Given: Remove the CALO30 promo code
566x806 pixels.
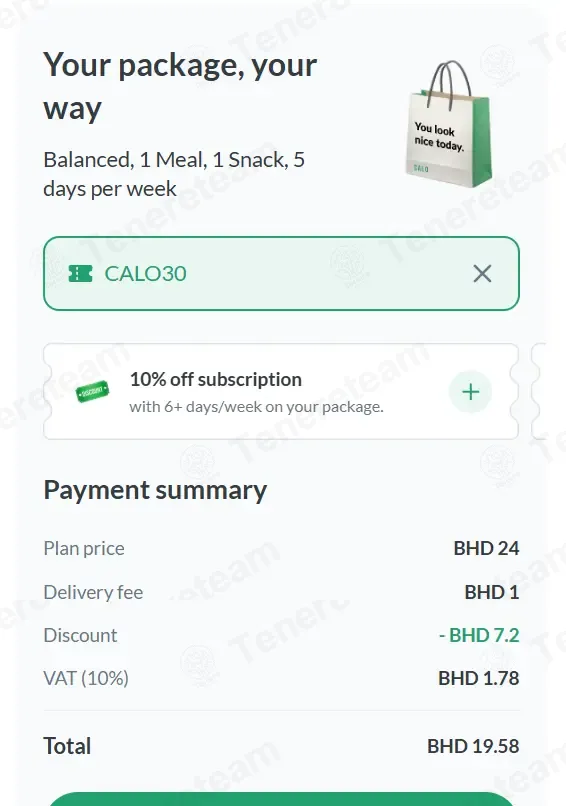Looking at the screenshot, I should pyautogui.click(x=482, y=273).
